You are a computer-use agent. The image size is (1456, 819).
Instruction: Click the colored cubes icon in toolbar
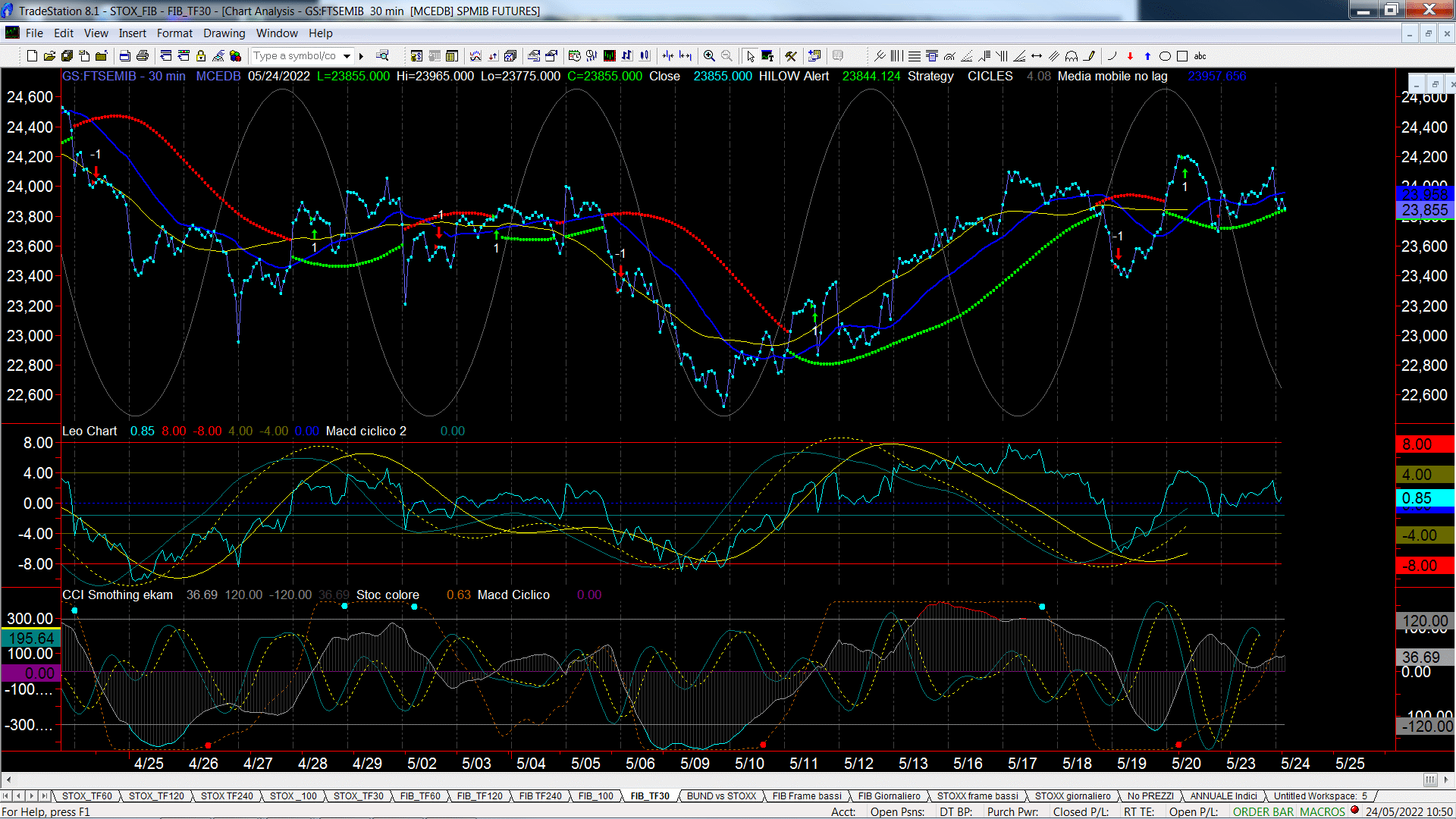235,55
